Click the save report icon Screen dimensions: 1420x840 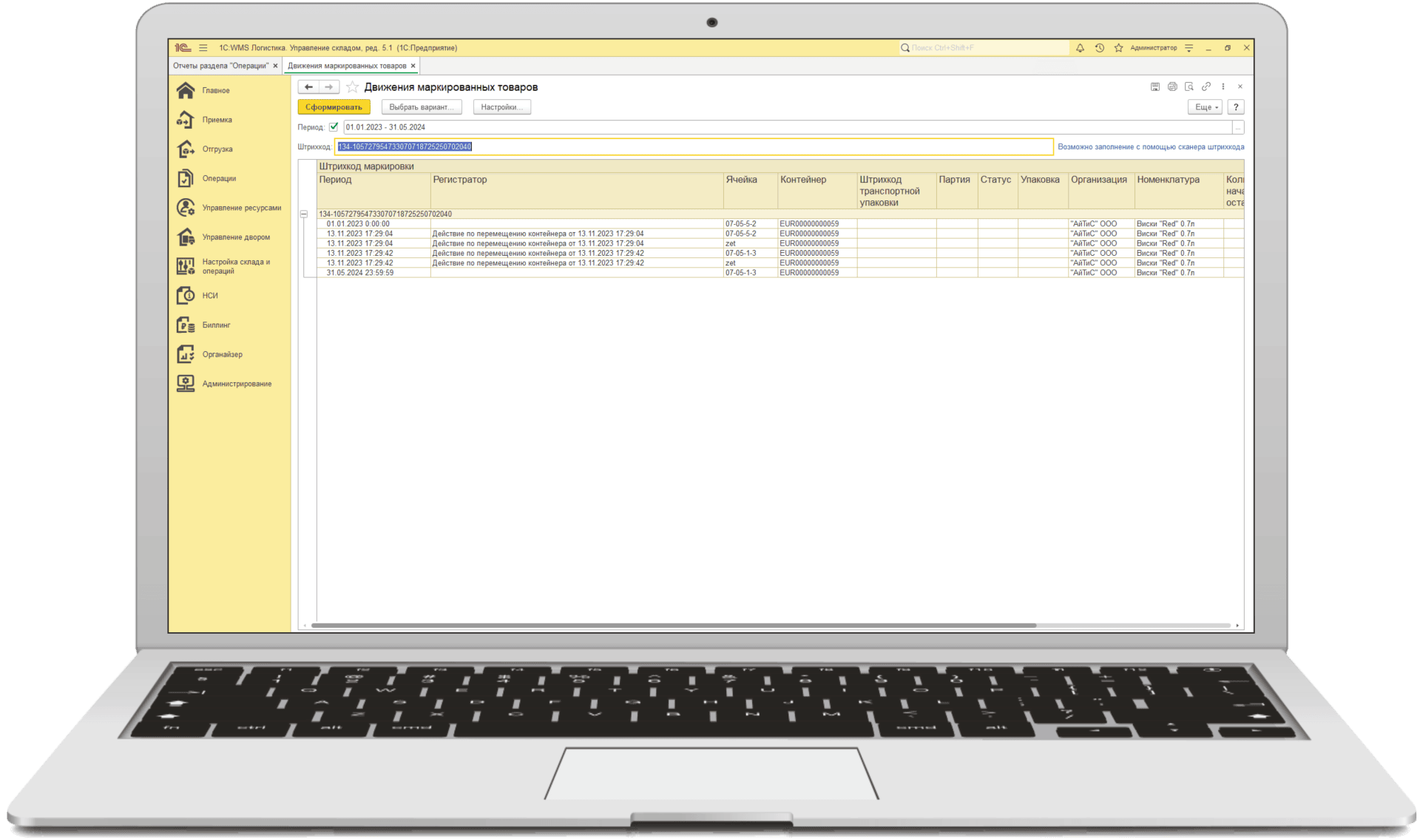1155,87
